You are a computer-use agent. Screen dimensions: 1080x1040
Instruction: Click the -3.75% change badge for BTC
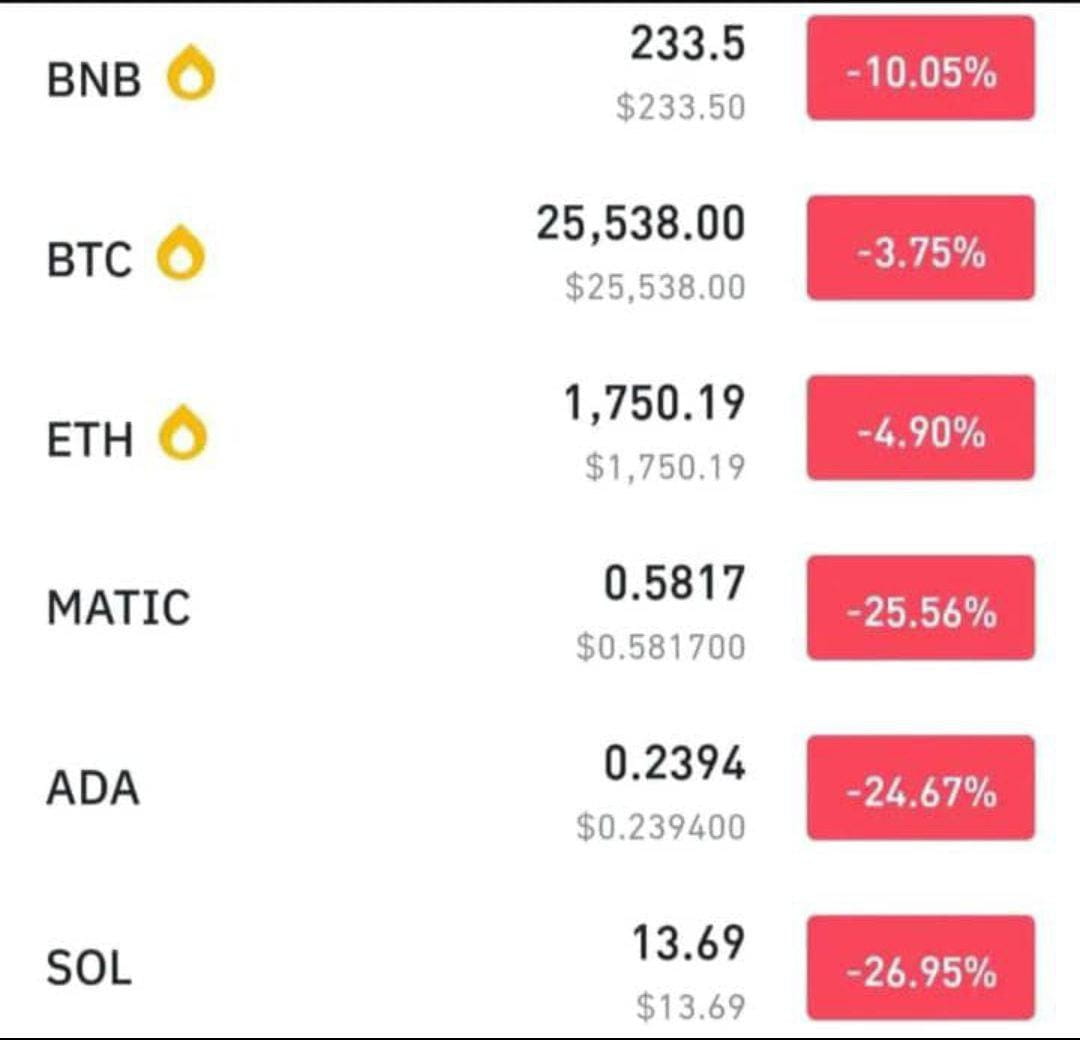point(921,248)
